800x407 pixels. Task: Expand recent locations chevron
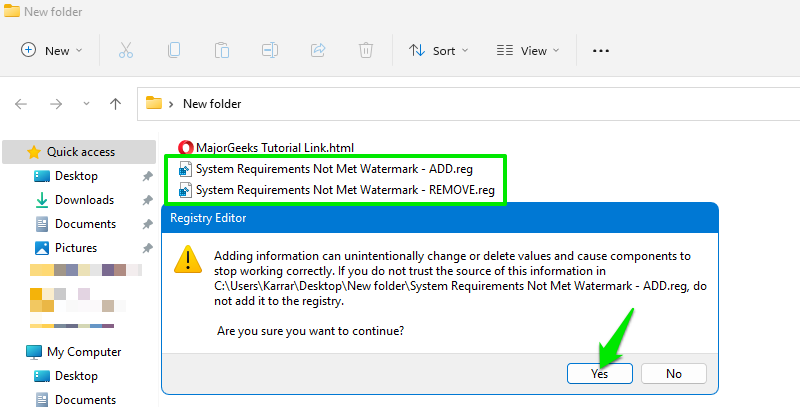86,104
